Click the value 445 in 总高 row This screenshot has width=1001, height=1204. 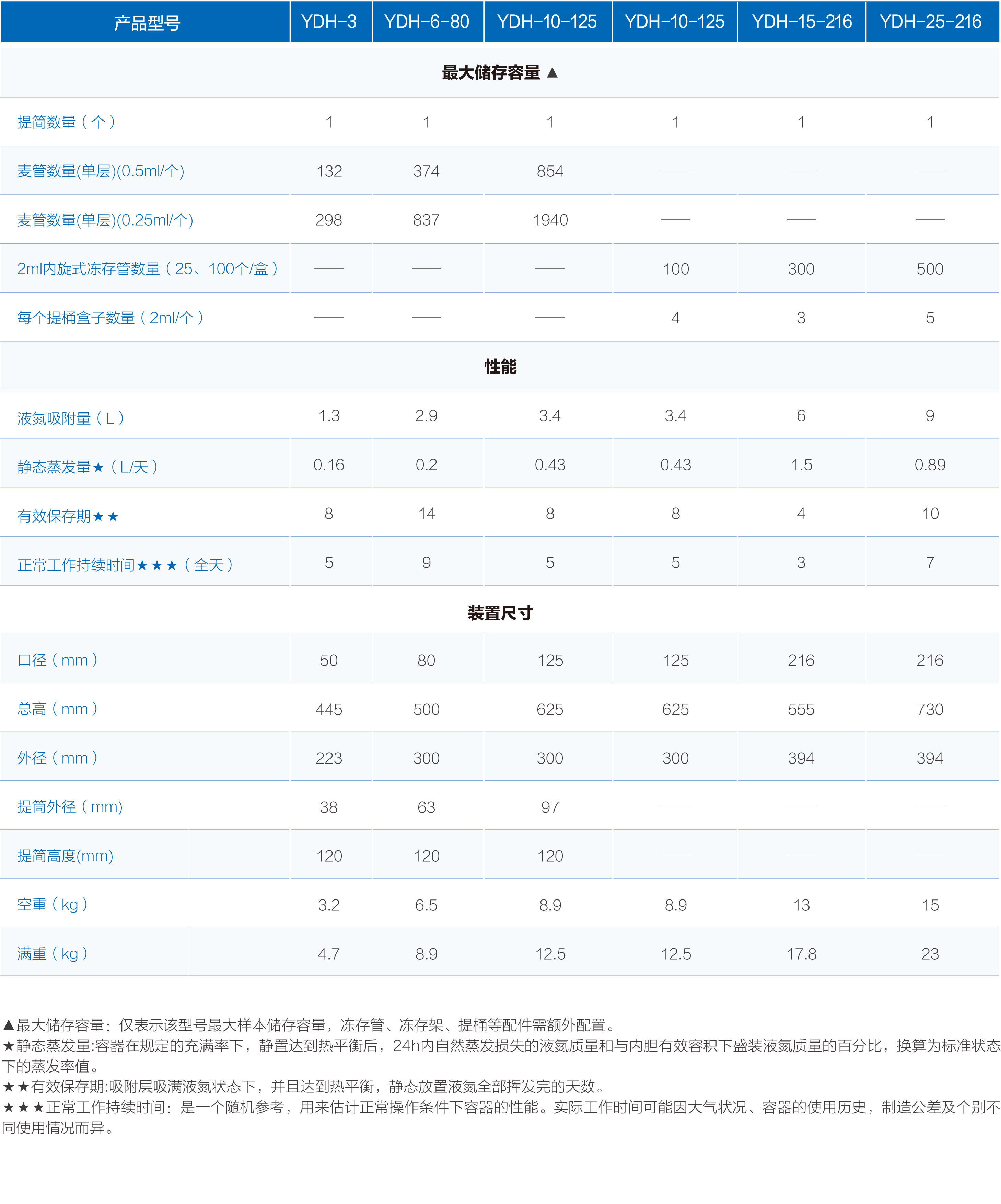[329, 709]
